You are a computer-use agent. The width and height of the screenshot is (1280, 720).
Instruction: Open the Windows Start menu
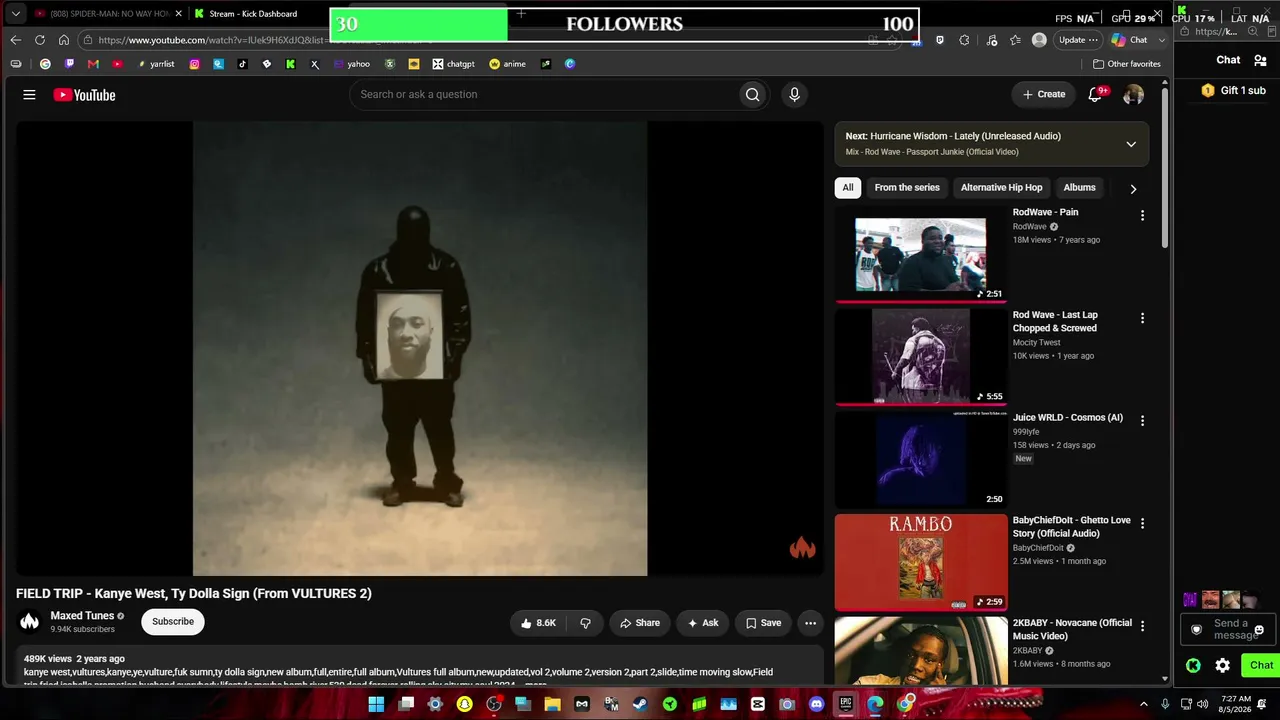(x=376, y=704)
